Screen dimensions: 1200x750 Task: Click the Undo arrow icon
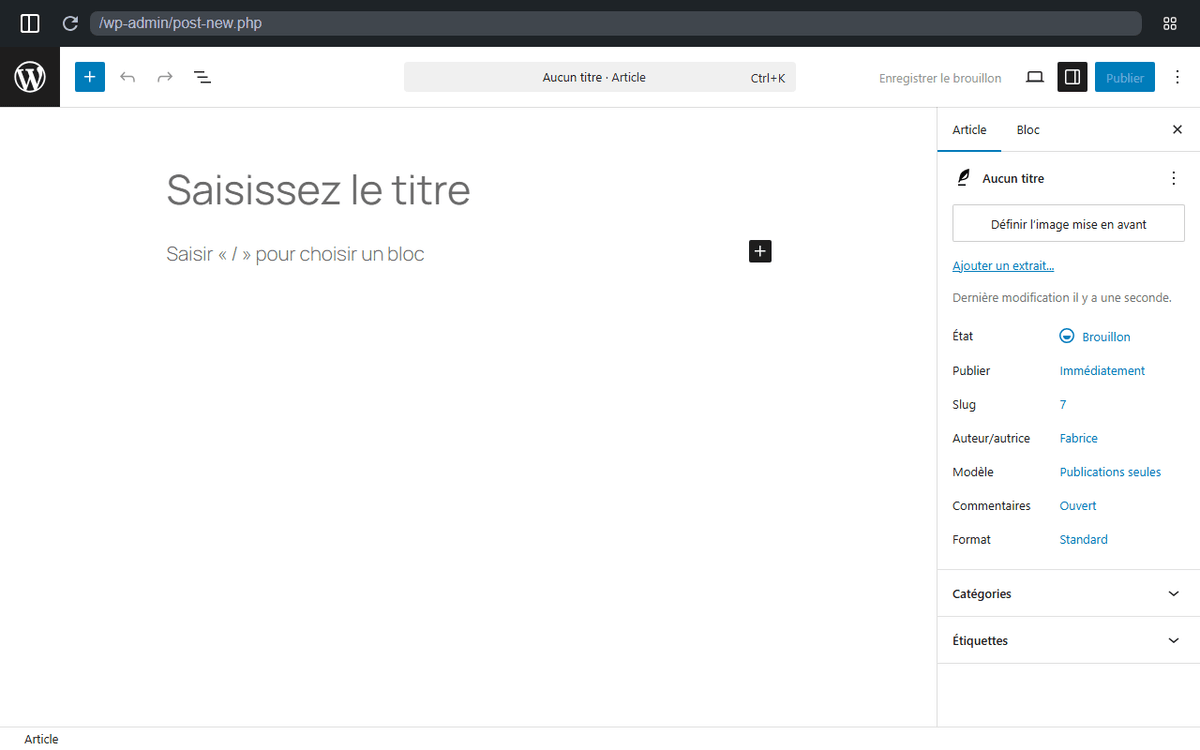(x=127, y=76)
